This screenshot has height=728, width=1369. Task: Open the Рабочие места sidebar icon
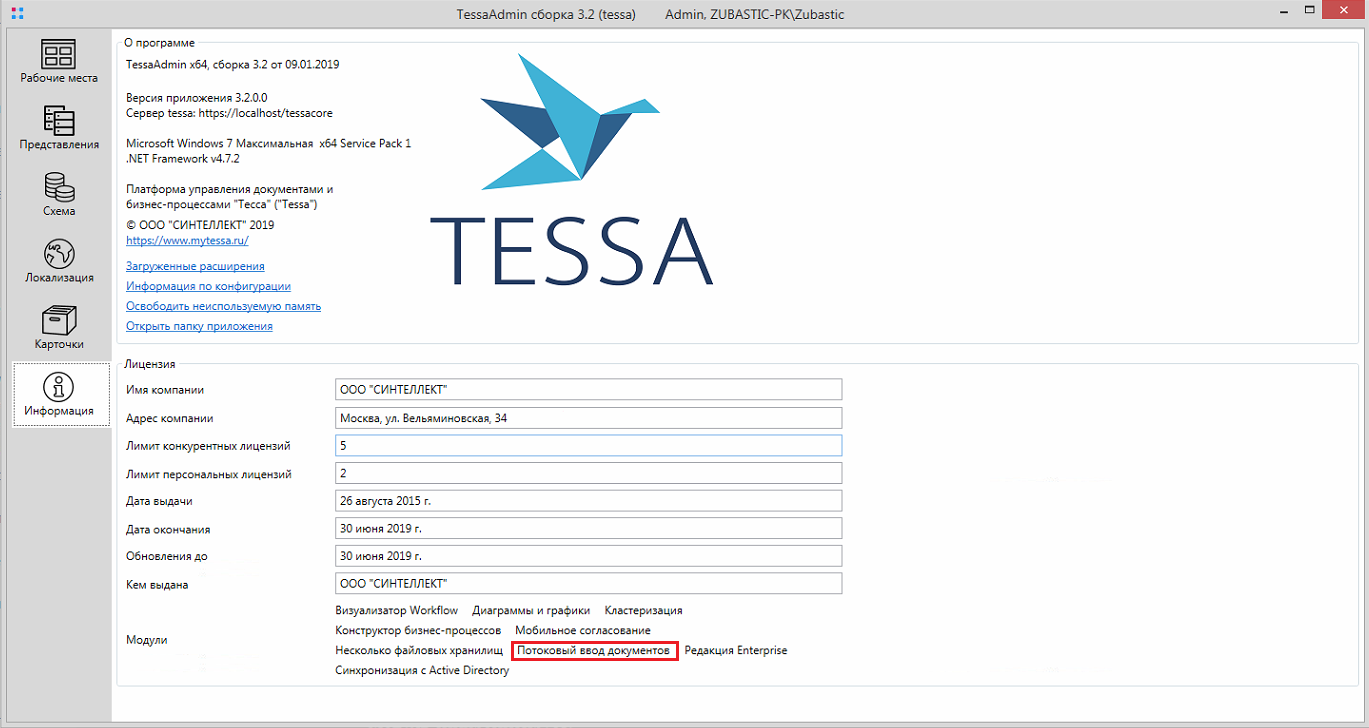click(x=59, y=54)
